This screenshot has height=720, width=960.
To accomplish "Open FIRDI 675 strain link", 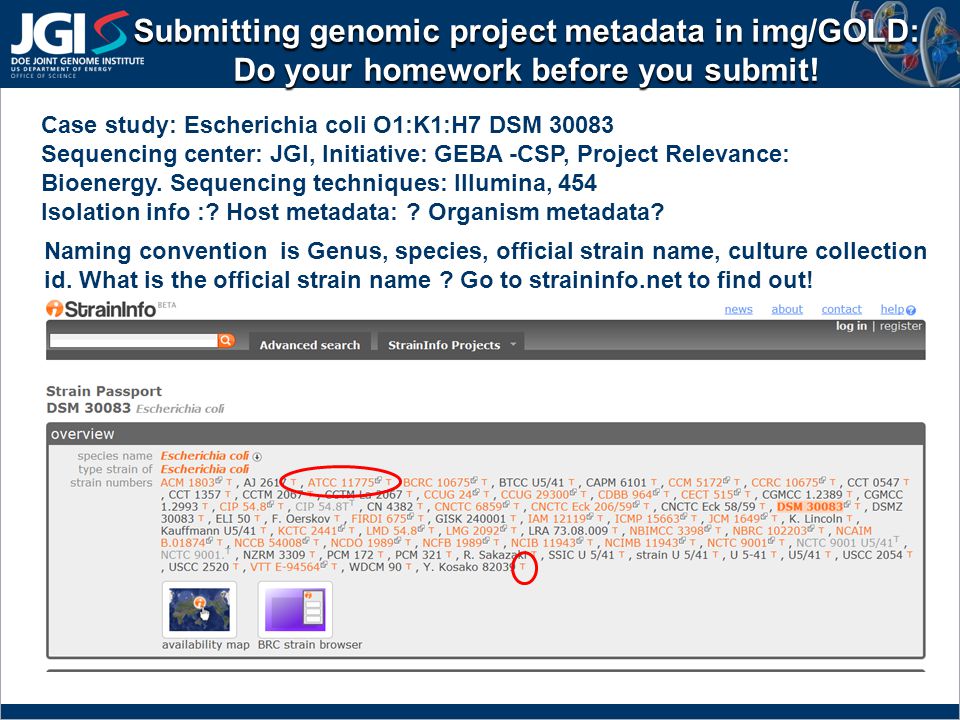I will [378, 519].
